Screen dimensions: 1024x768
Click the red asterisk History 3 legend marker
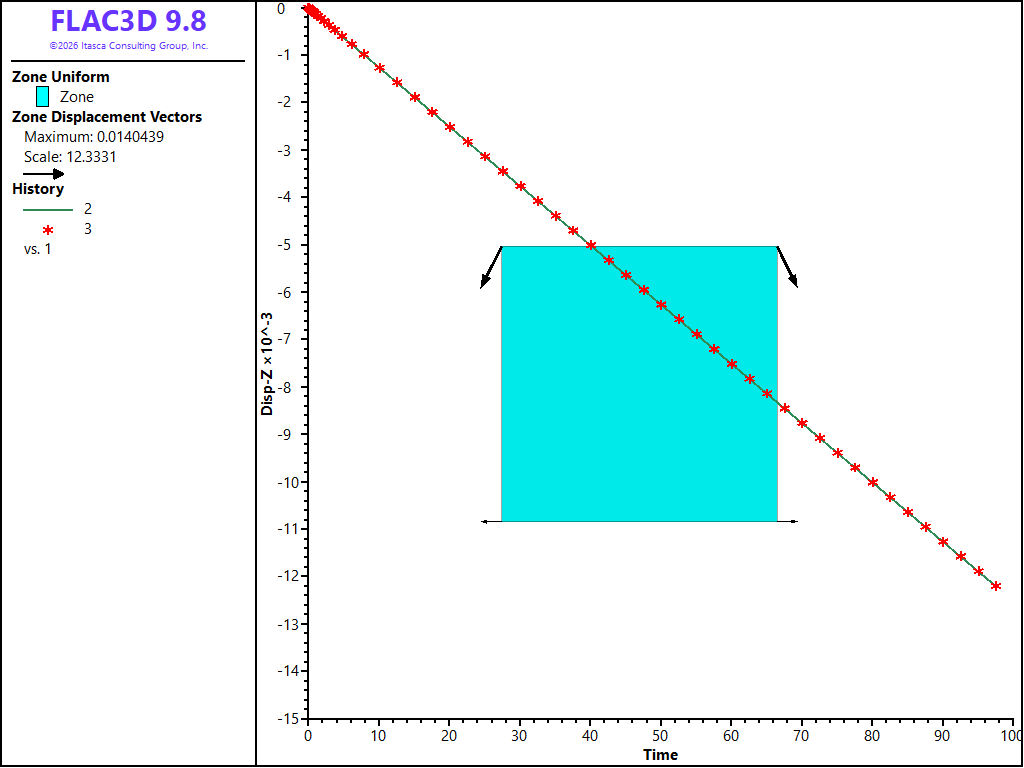pyautogui.click(x=48, y=229)
